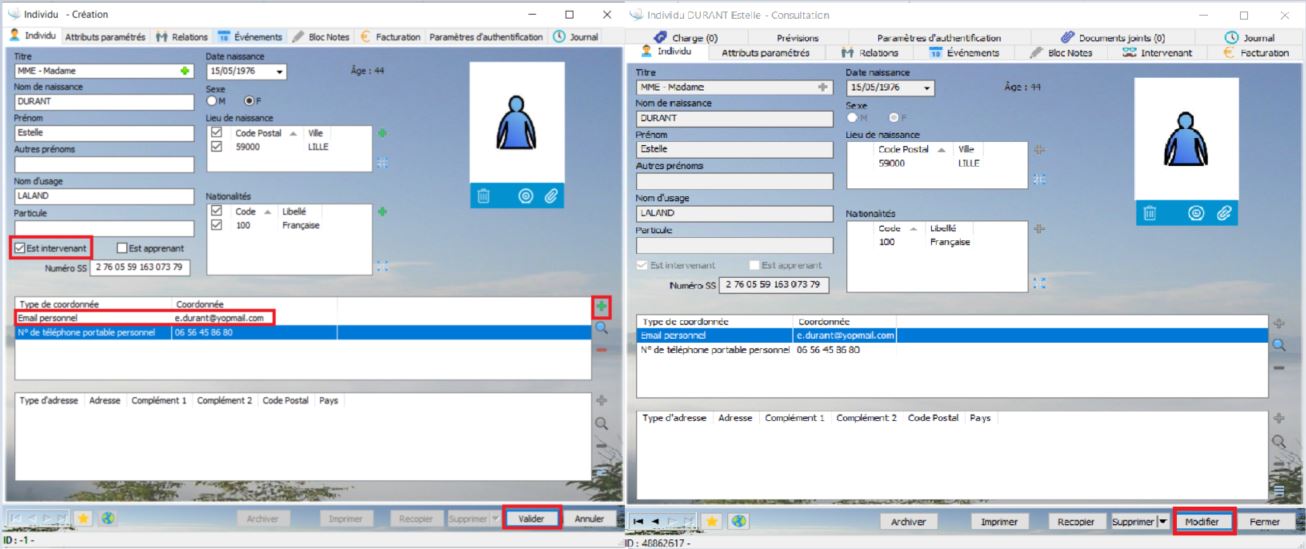Click the magnifier icon beside coordonnées list in Création window

(x=602, y=327)
